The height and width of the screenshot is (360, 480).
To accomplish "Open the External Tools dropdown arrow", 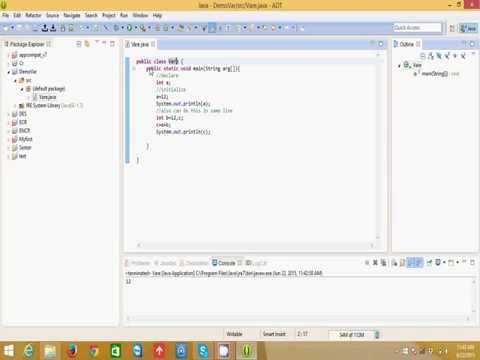I will [149, 28].
